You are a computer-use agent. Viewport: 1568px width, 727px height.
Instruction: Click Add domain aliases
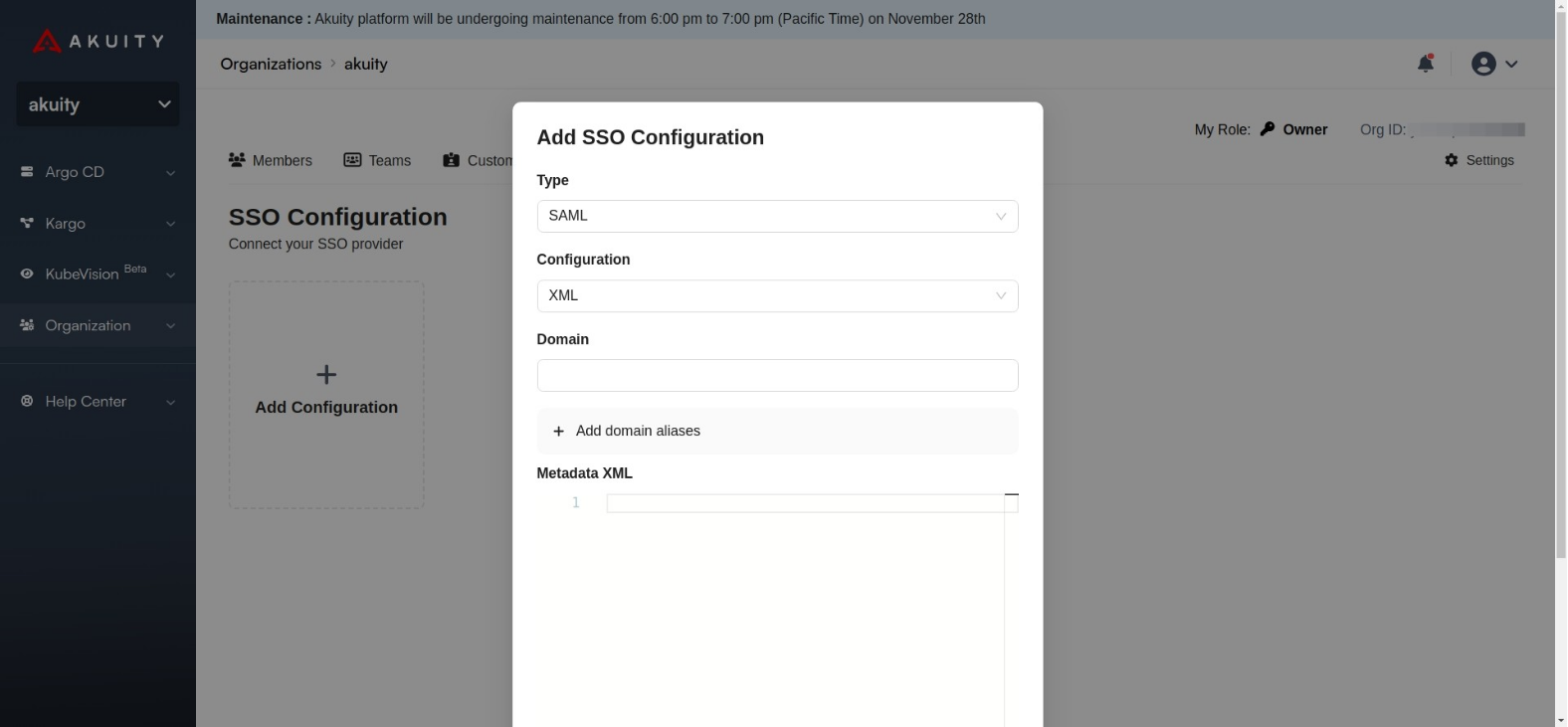[x=777, y=431]
